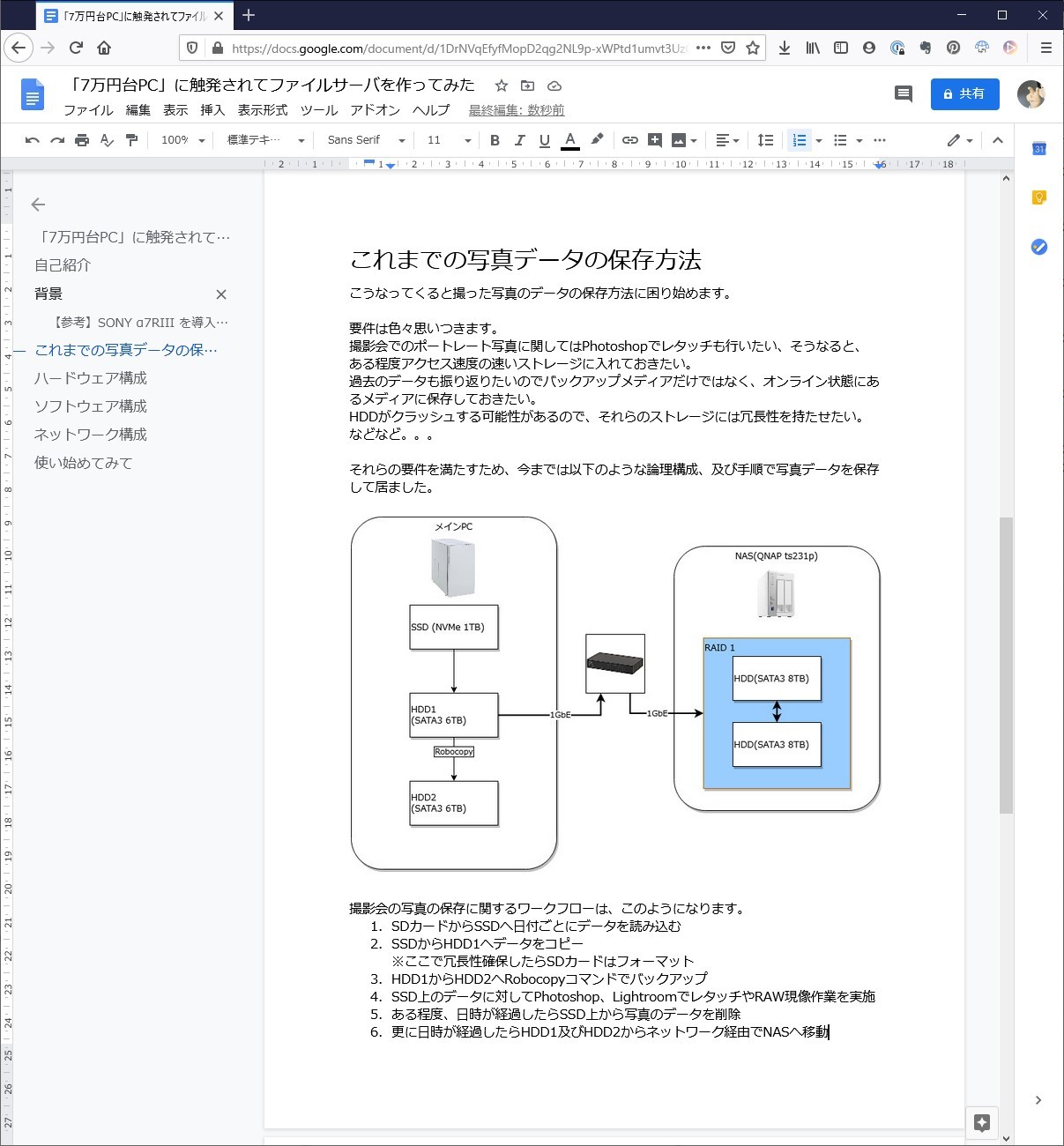
Task: Toggle underline formatting
Action: (544, 140)
